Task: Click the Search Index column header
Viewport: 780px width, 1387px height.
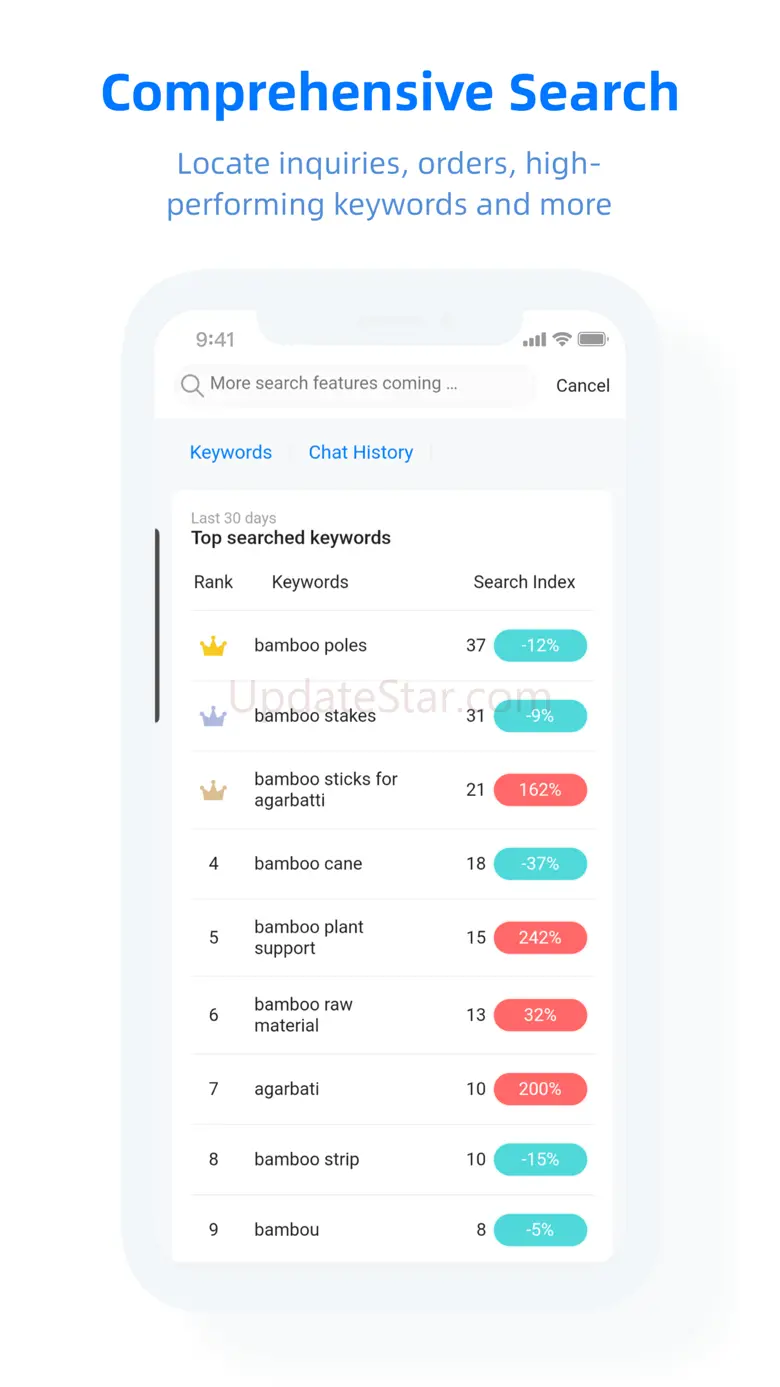Action: [x=524, y=582]
